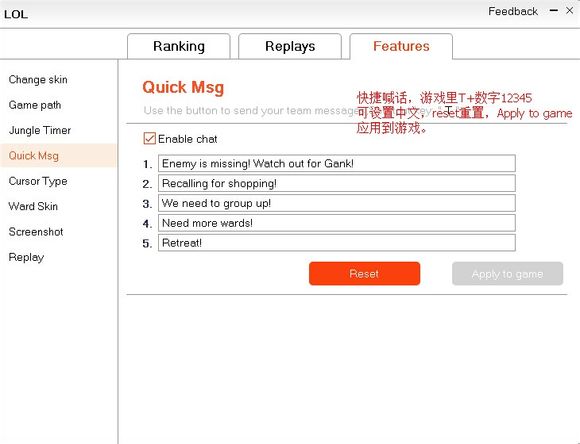Click the Recalling for shopping field
580x444 pixels.
point(337,184)
